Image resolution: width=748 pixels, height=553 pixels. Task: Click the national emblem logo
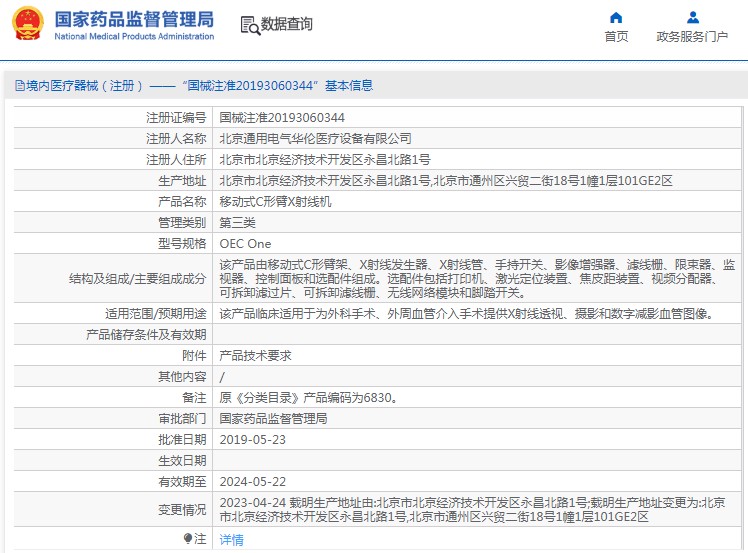point(28,23)
